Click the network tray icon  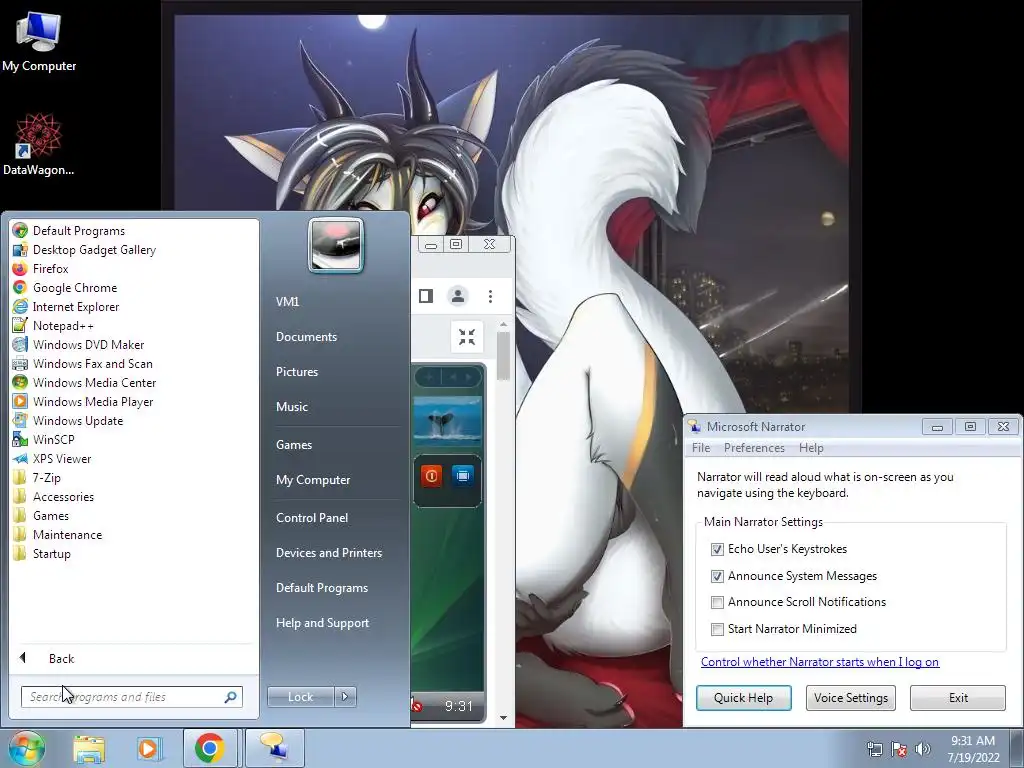(874, 749)
